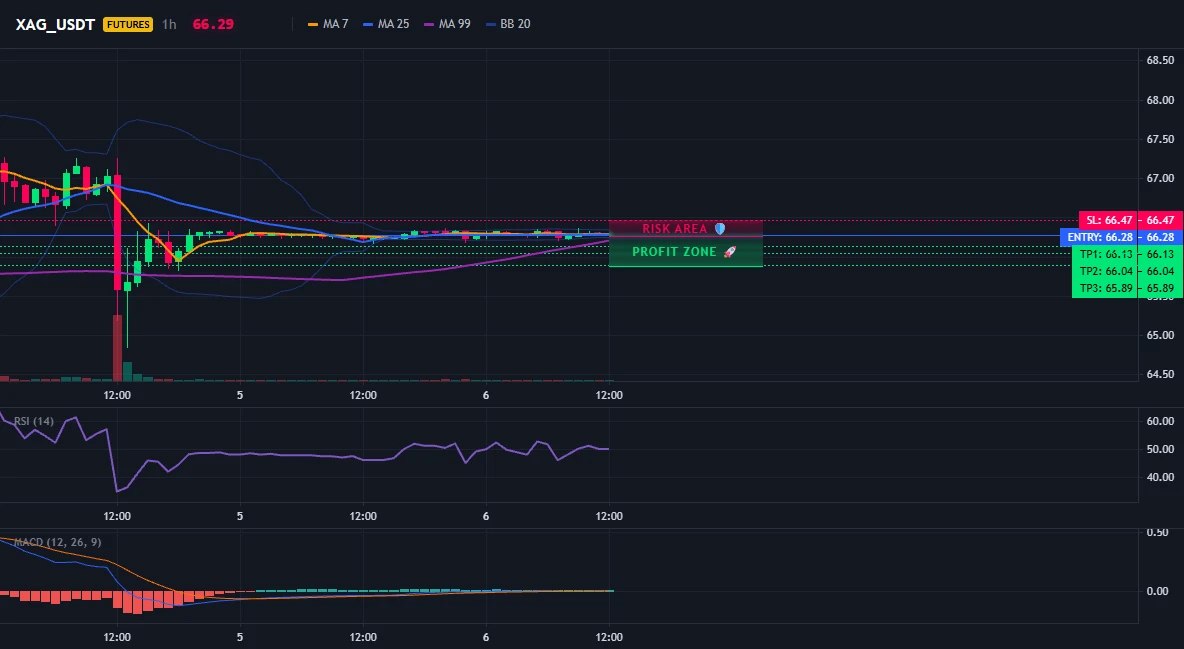Click the 64.50 price axis value
This screenshot has width=1184, height=649.
coord(1161,374)
